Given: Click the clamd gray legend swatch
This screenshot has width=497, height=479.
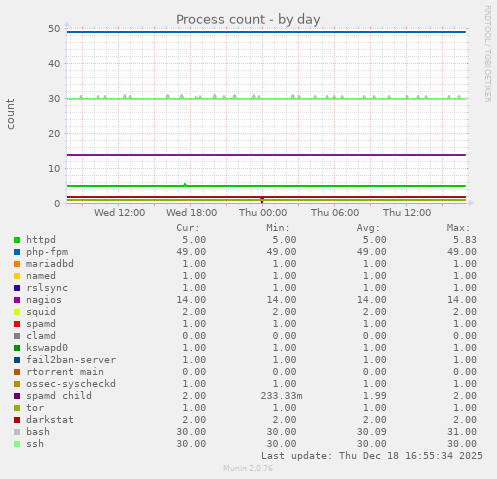Looking at the screenshot, I should (17, 336).
